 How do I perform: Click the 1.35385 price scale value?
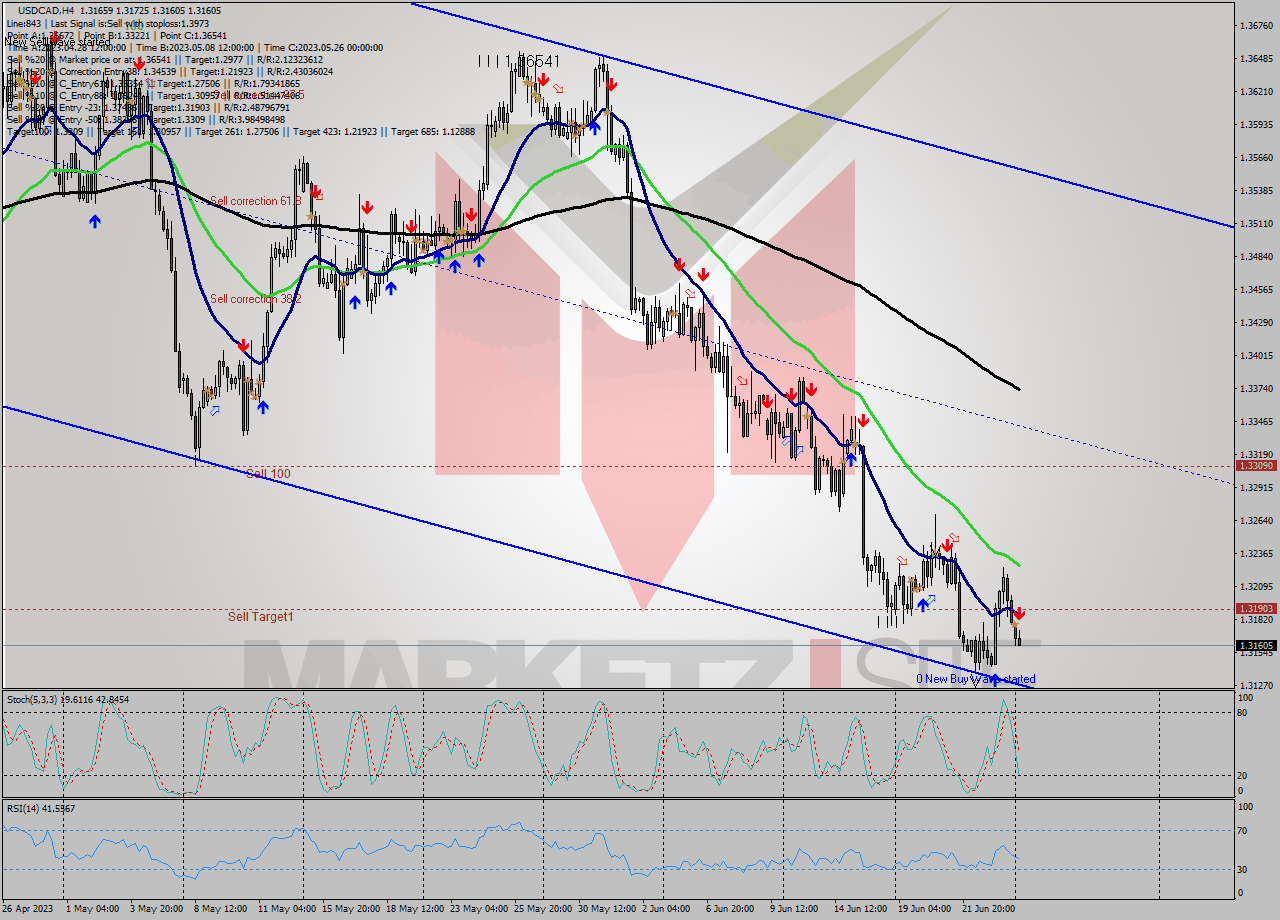1257,190
